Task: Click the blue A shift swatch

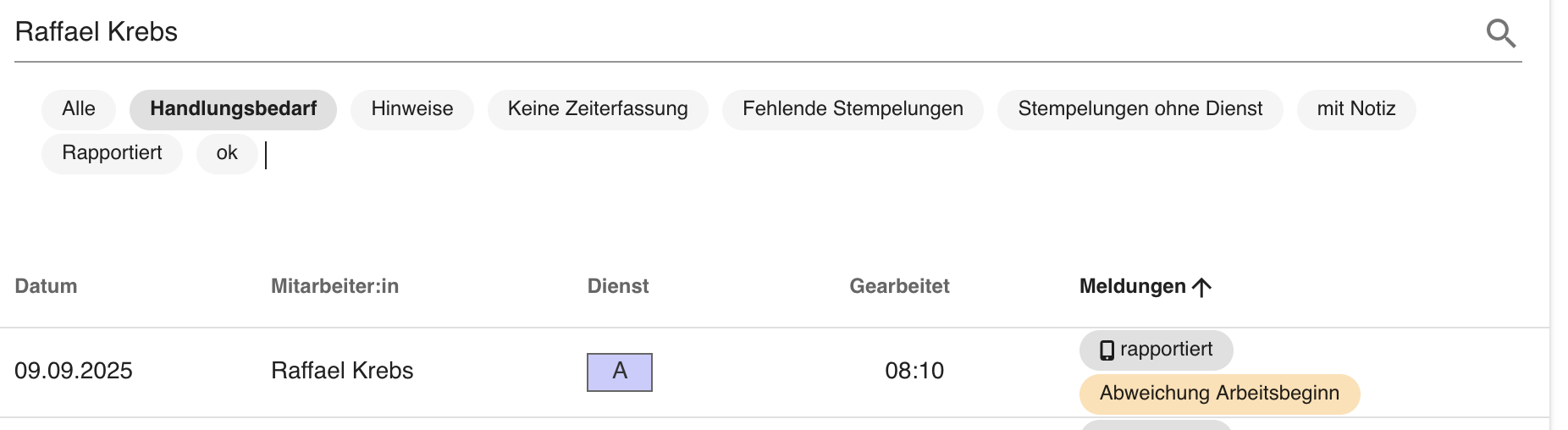Action: (620, 372)
